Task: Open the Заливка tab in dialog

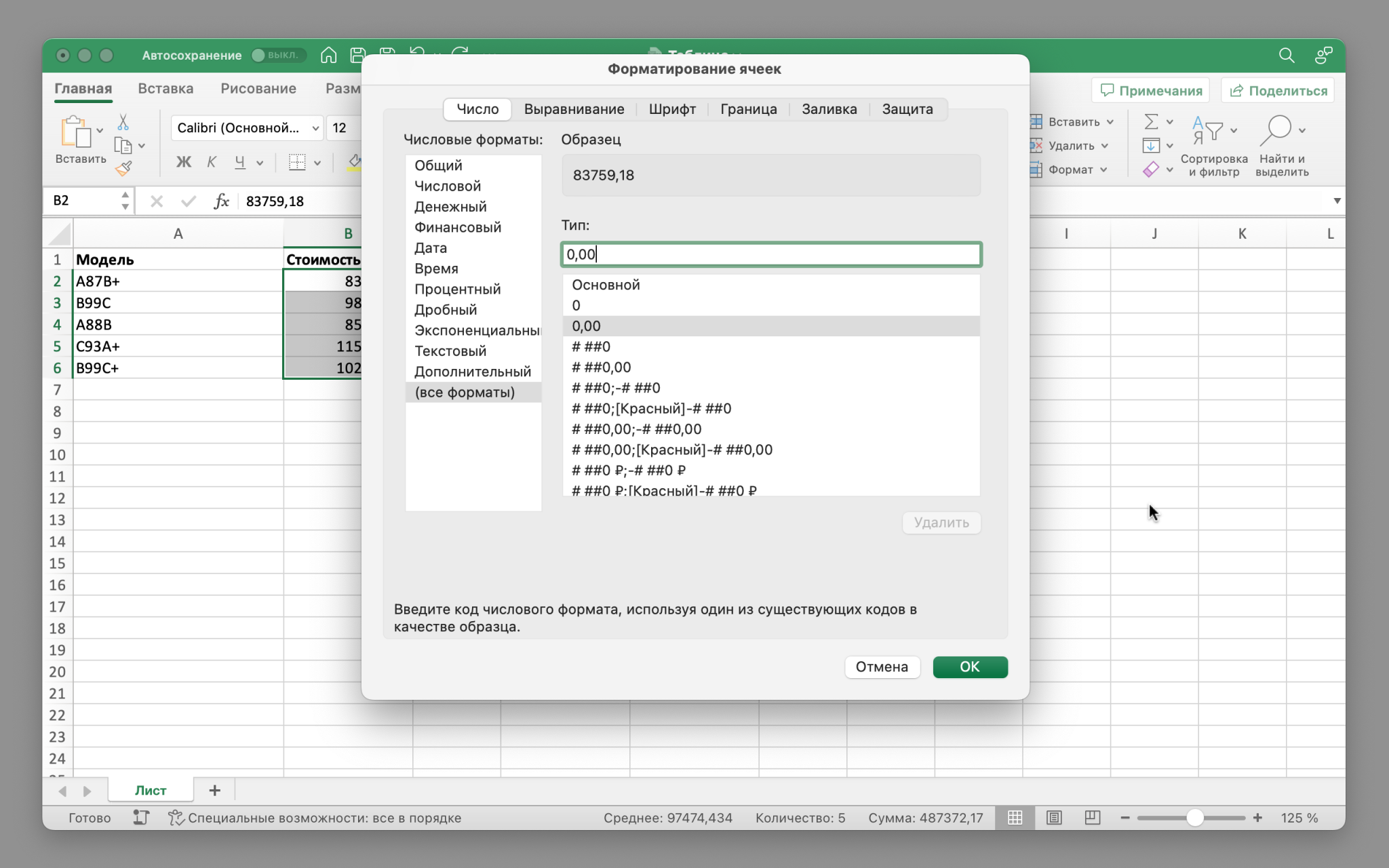Action: pyautogui.click(x=829, y=109)
